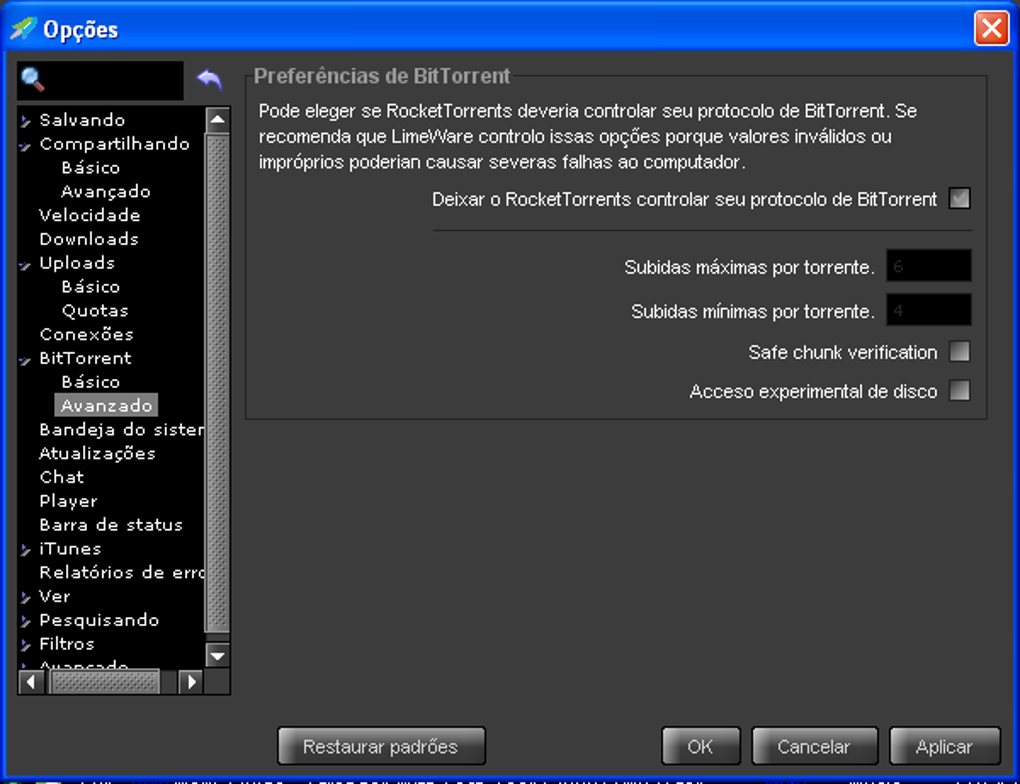The height and width of the screenshot is (784, 1020).
Task: Expand the Ver tree node
Action: [x=25, y=597]
